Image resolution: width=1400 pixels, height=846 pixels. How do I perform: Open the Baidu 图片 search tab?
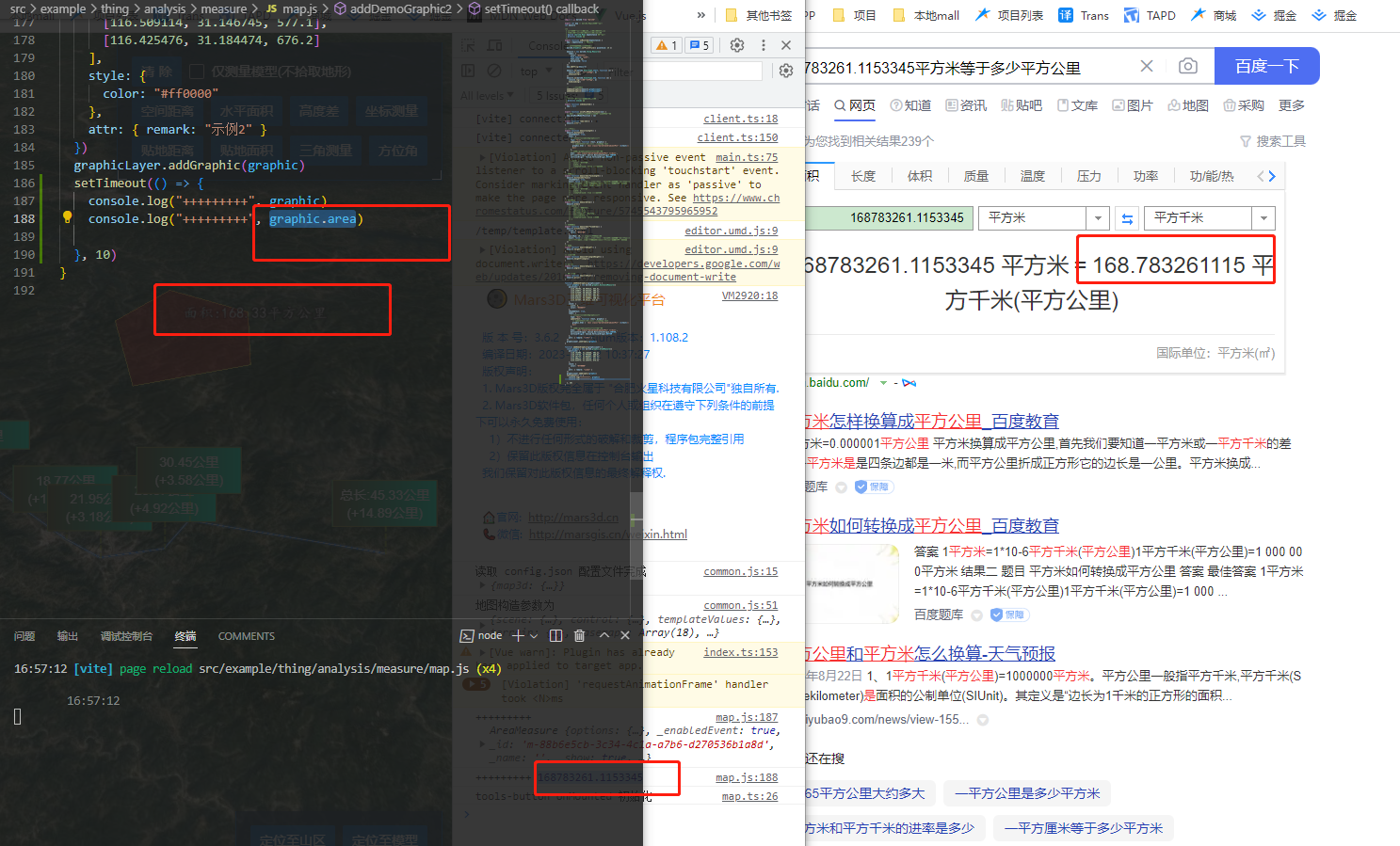point(1133,105)
